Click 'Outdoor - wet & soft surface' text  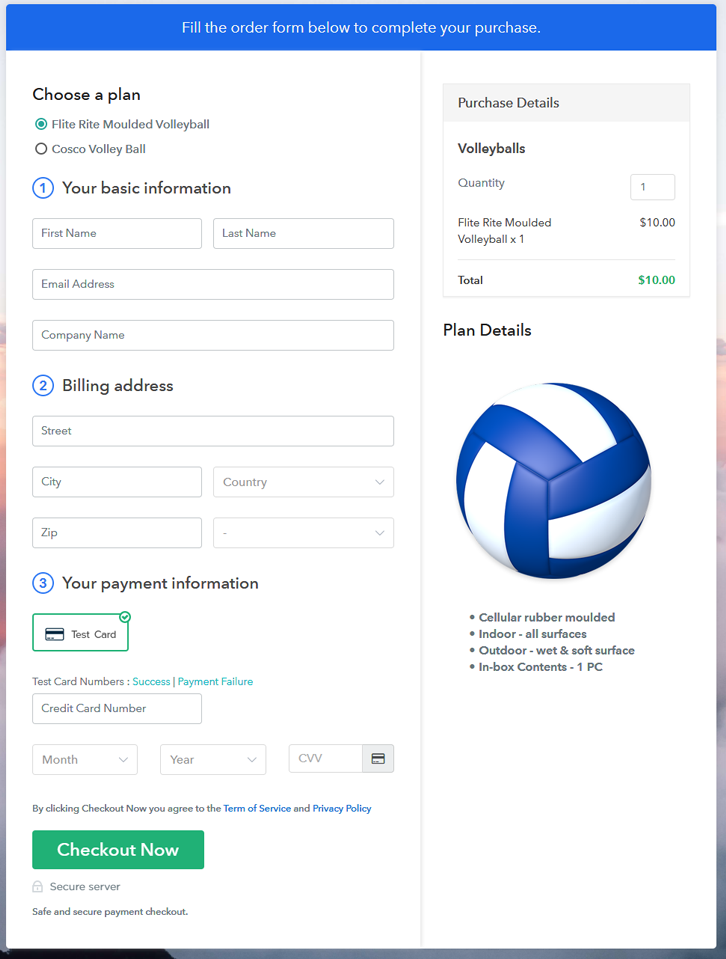pyautogui.click(x=557, y=650)
